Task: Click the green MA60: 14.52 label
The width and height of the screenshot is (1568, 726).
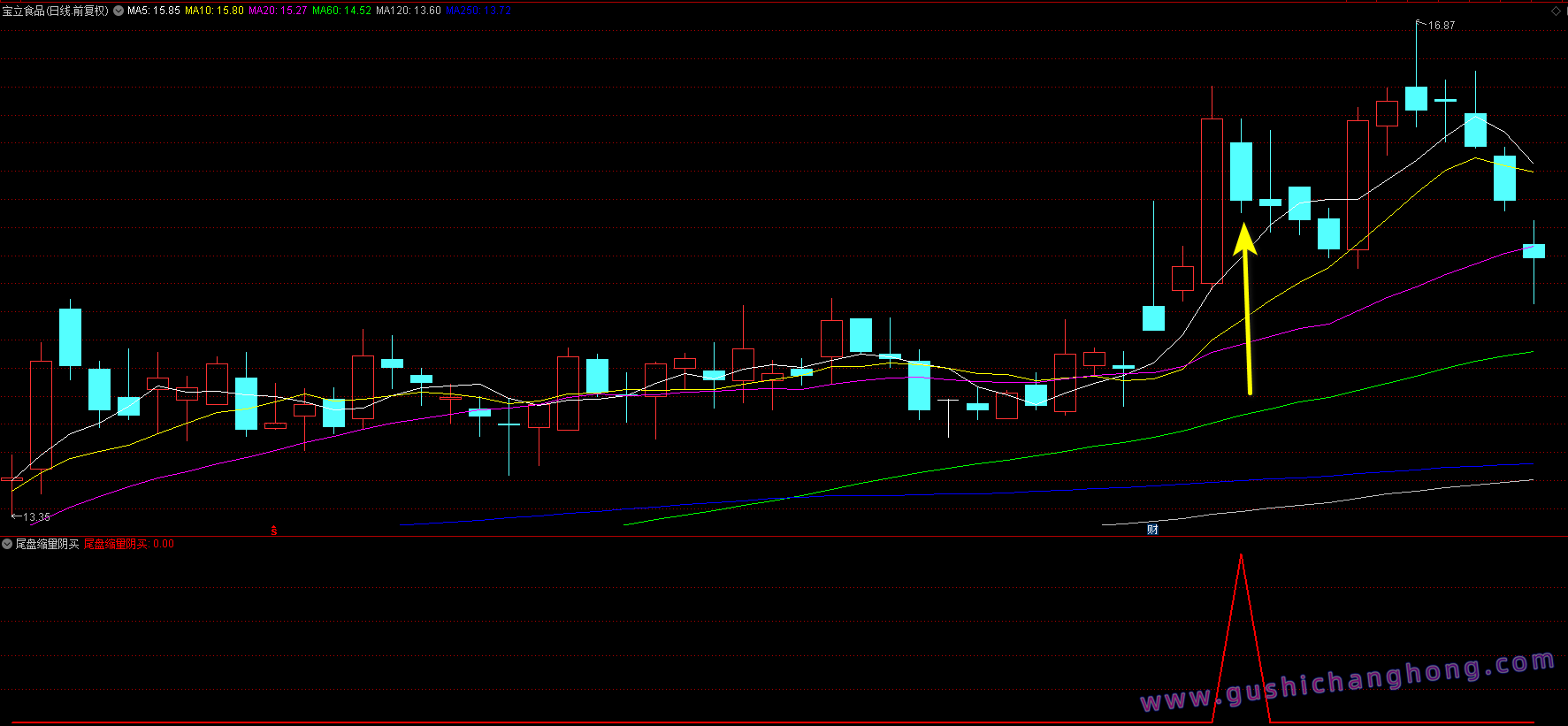Action: (341, 11)
